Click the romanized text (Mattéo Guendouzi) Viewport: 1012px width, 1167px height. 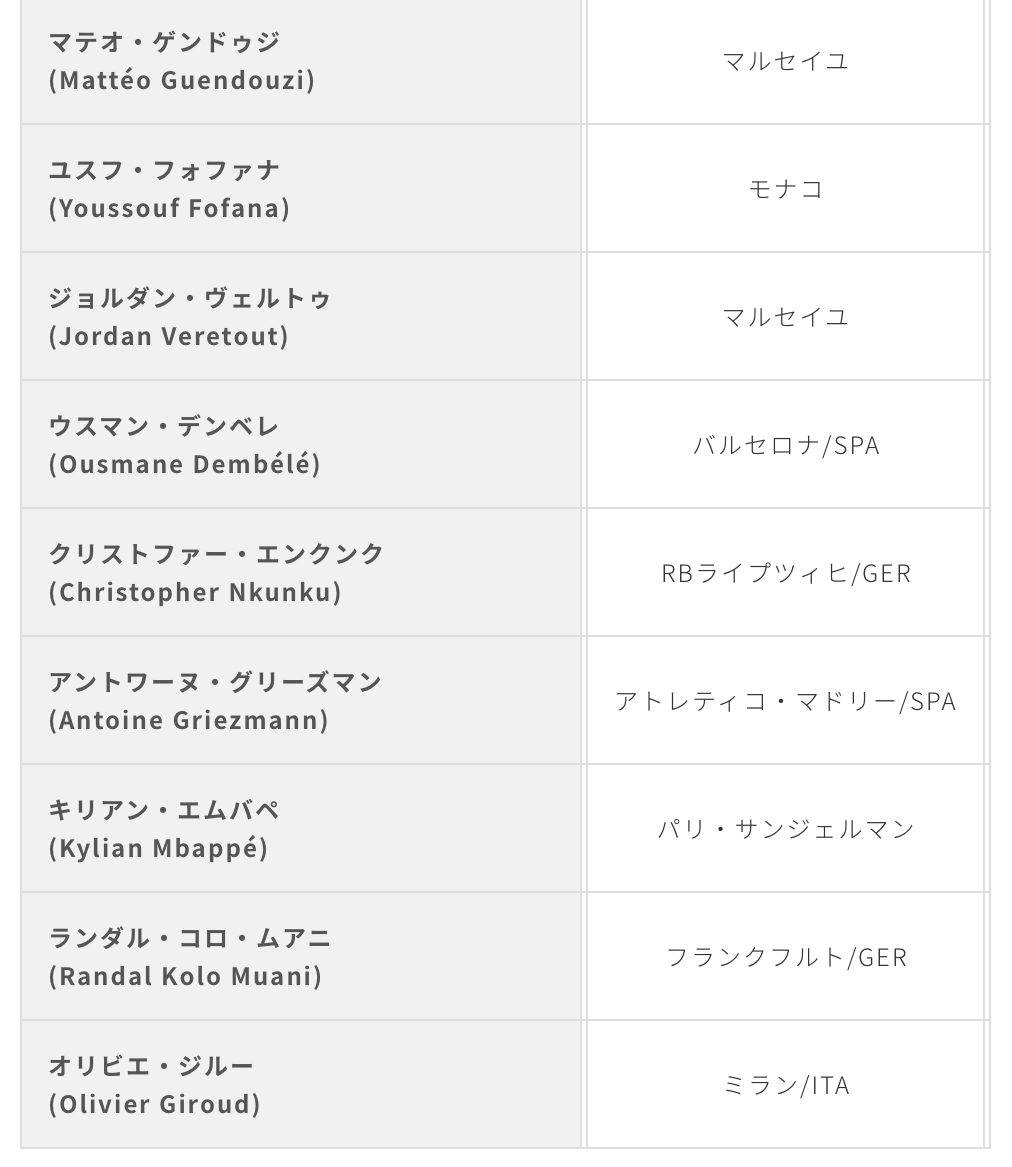coord(181,81)
